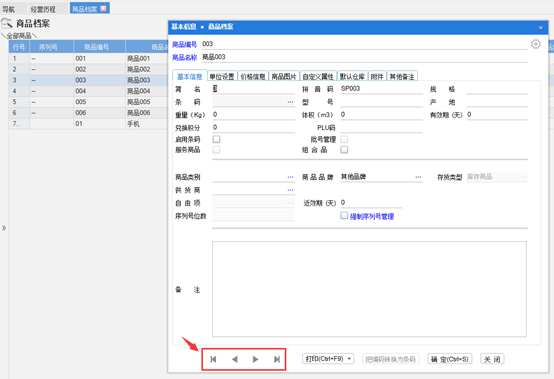Toggle the 批号管理 checkbox
This screenshot has width=554, height=379.
(344, 139)
